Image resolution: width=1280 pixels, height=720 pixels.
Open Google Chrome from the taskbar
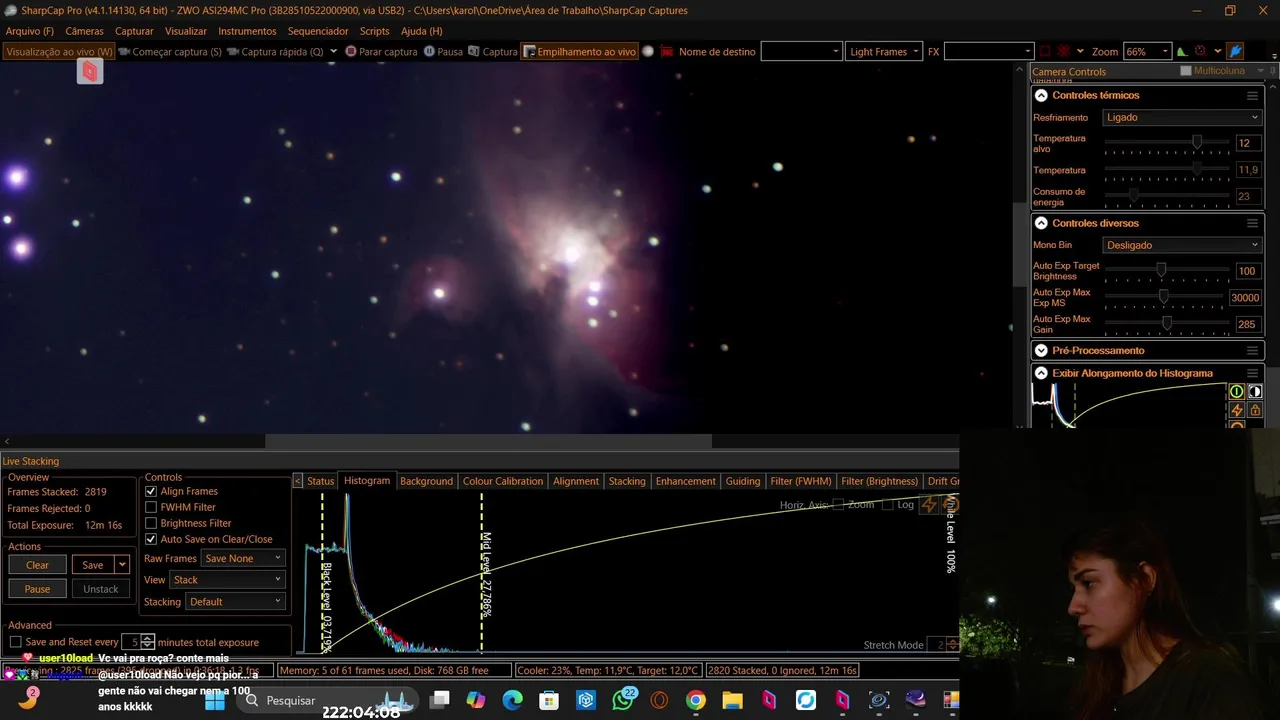coord(696,700)
